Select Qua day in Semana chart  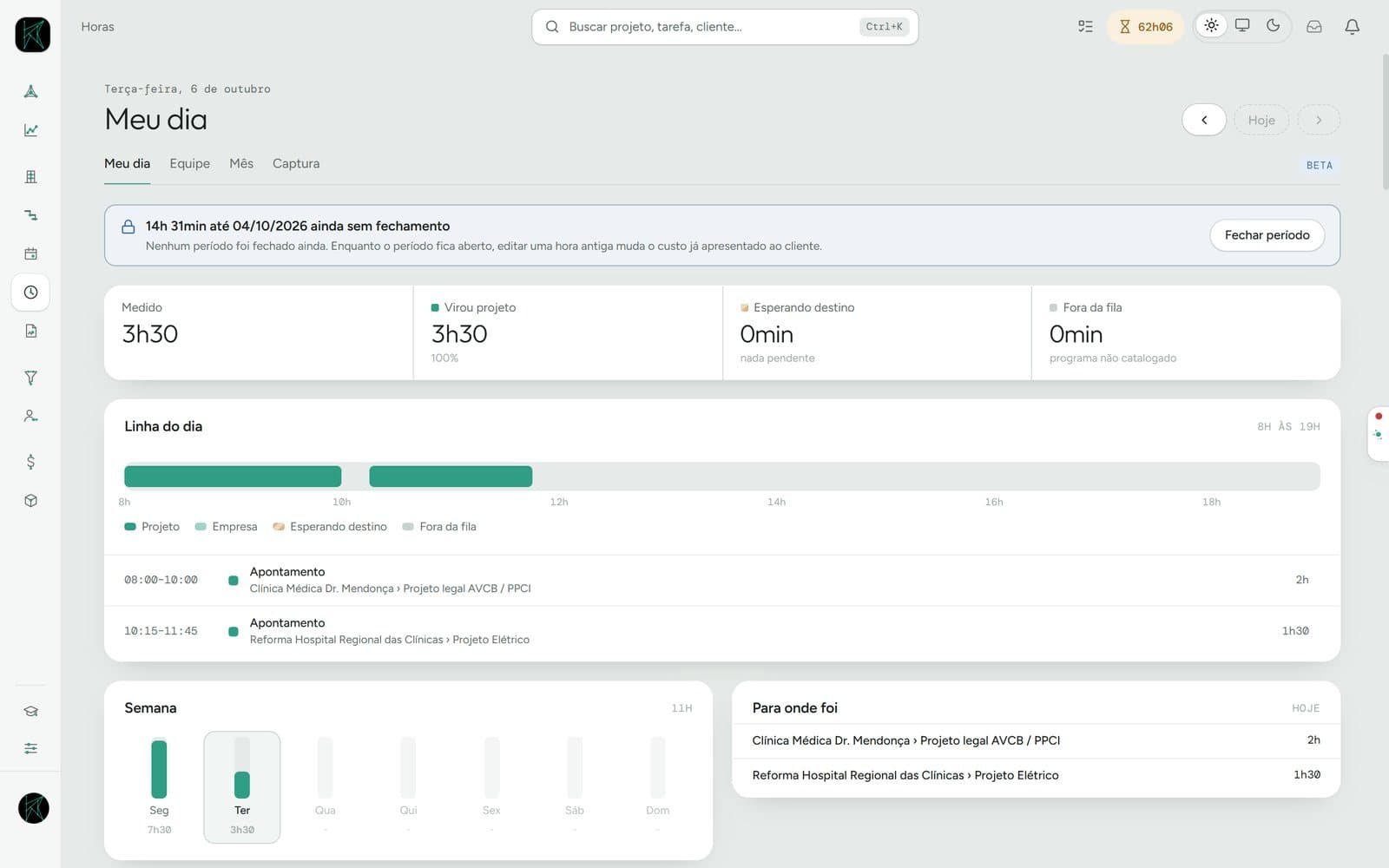click(x=325, y=786)
